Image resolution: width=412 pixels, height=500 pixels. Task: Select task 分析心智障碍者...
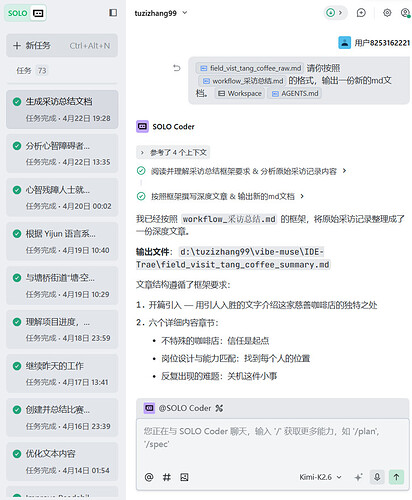click(x=62, y=153)
